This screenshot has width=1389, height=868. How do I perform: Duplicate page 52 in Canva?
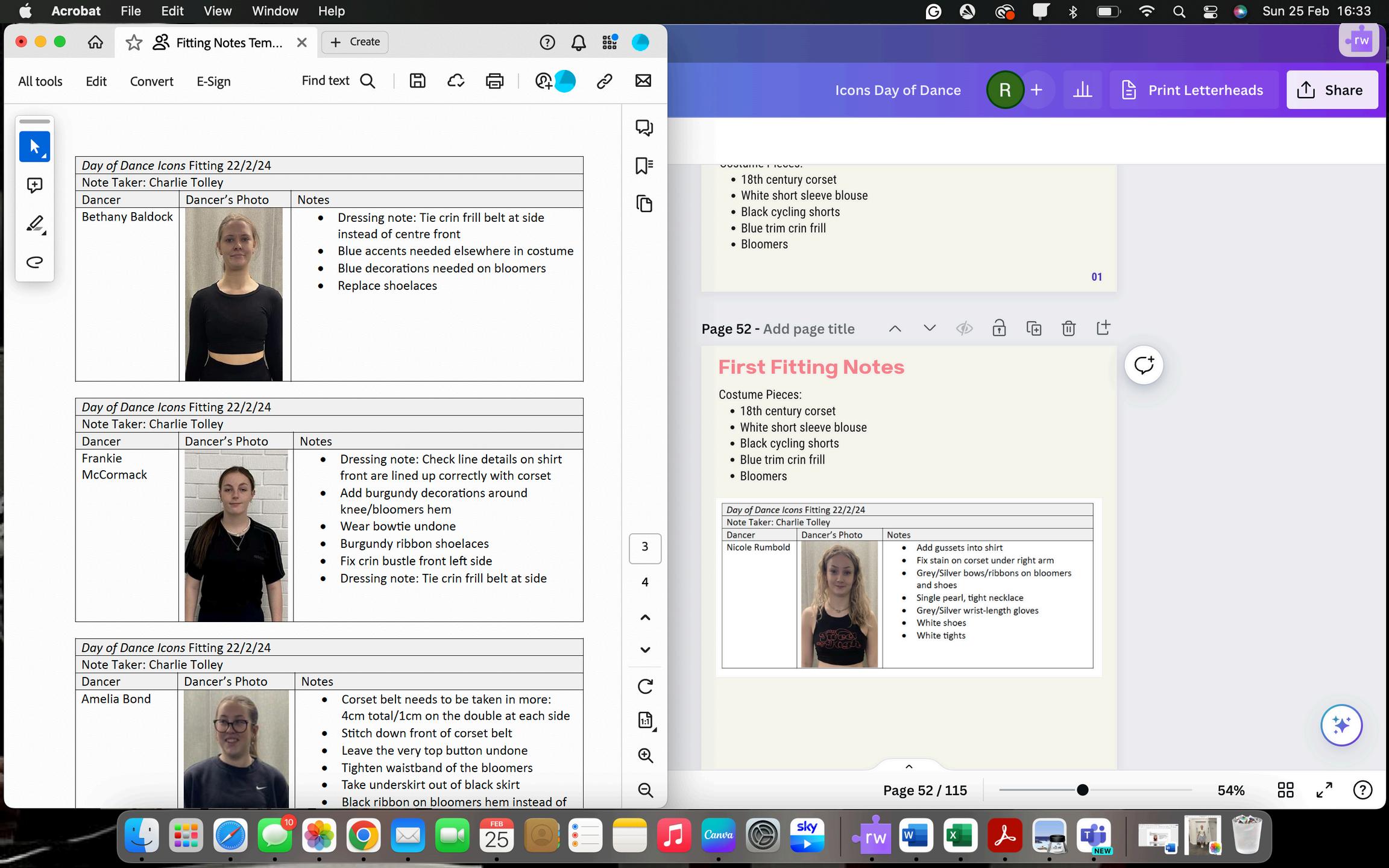point(1033,329)
